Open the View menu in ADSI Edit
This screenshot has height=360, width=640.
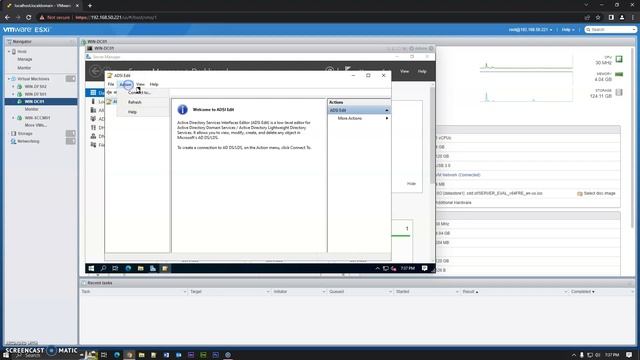click(140, 84)
